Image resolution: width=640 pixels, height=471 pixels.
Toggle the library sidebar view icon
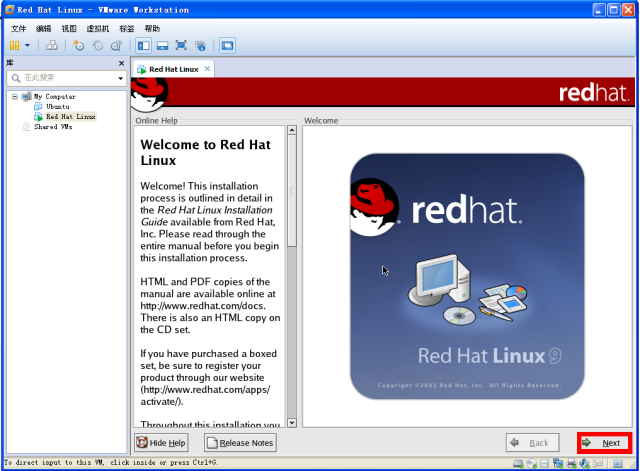144,45
